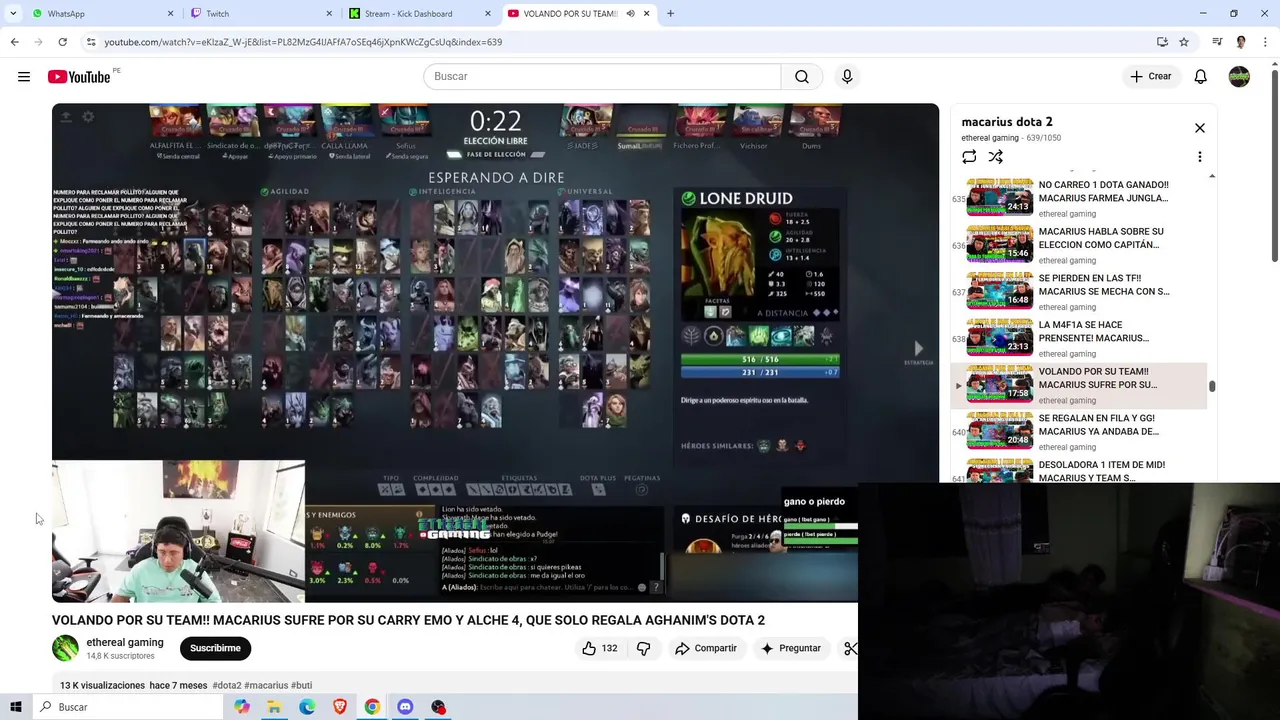View site information icon
This screenshot has height=720, width=1280.
[x=91, y=42]
